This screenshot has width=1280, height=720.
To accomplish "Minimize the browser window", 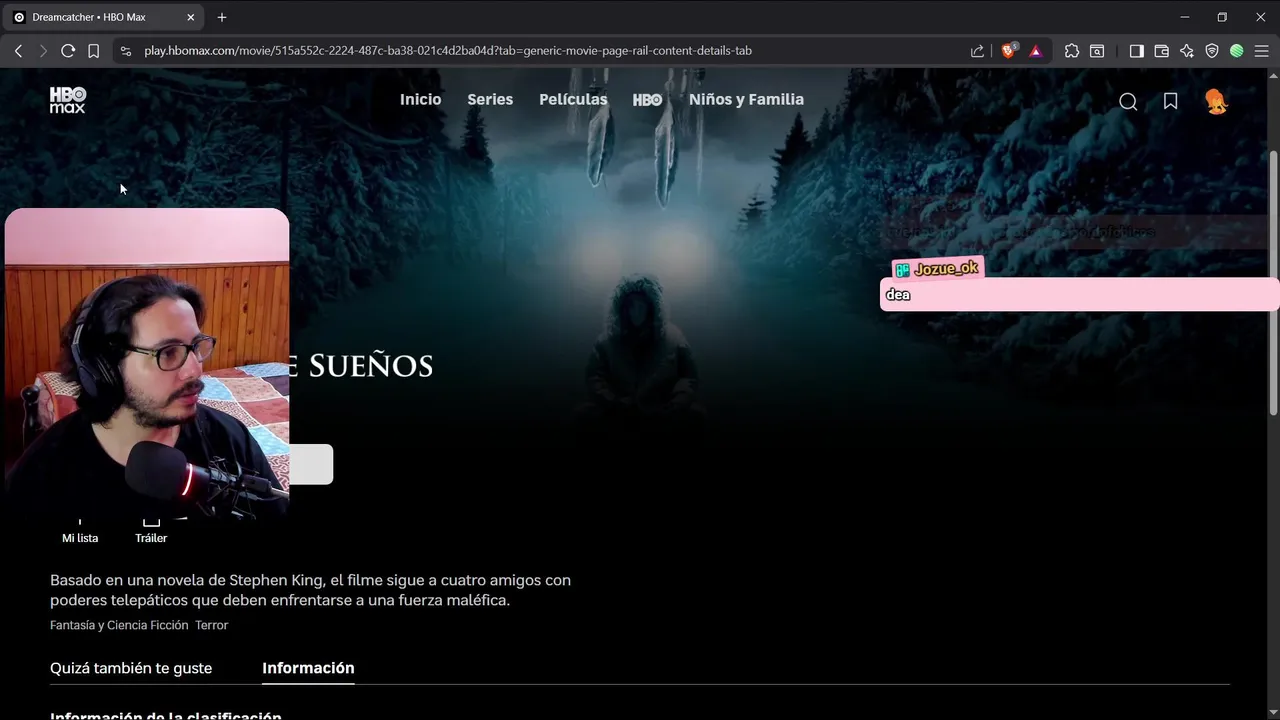I will [x=1185, y=17].
